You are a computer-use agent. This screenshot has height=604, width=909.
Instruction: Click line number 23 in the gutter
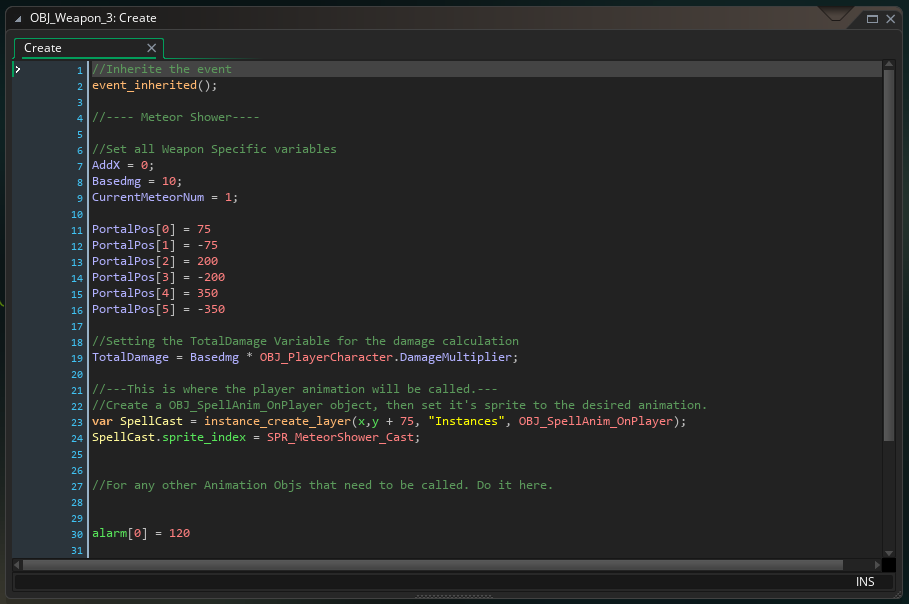(79, 422)
